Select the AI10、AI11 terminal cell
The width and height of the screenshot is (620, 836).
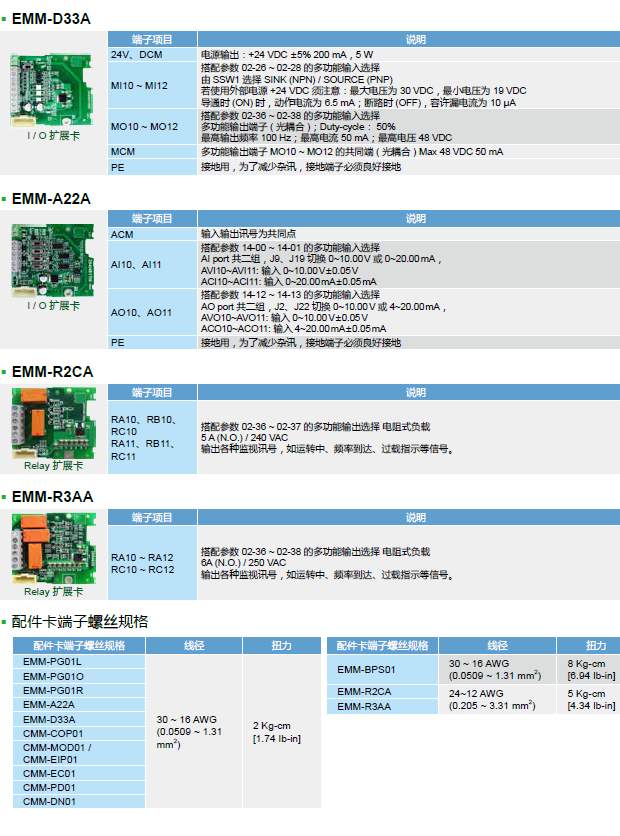click(137, 264)
